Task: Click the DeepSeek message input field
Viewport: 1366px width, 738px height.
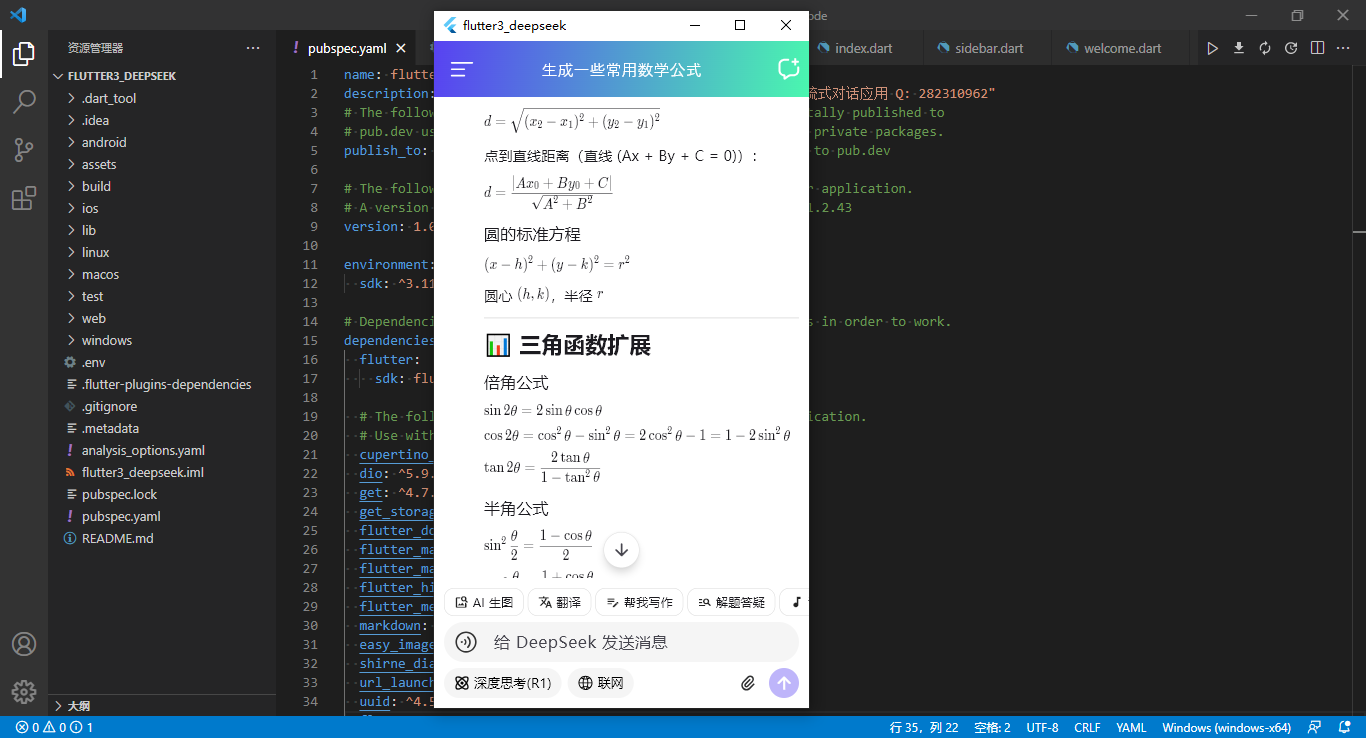Action: 620,641
